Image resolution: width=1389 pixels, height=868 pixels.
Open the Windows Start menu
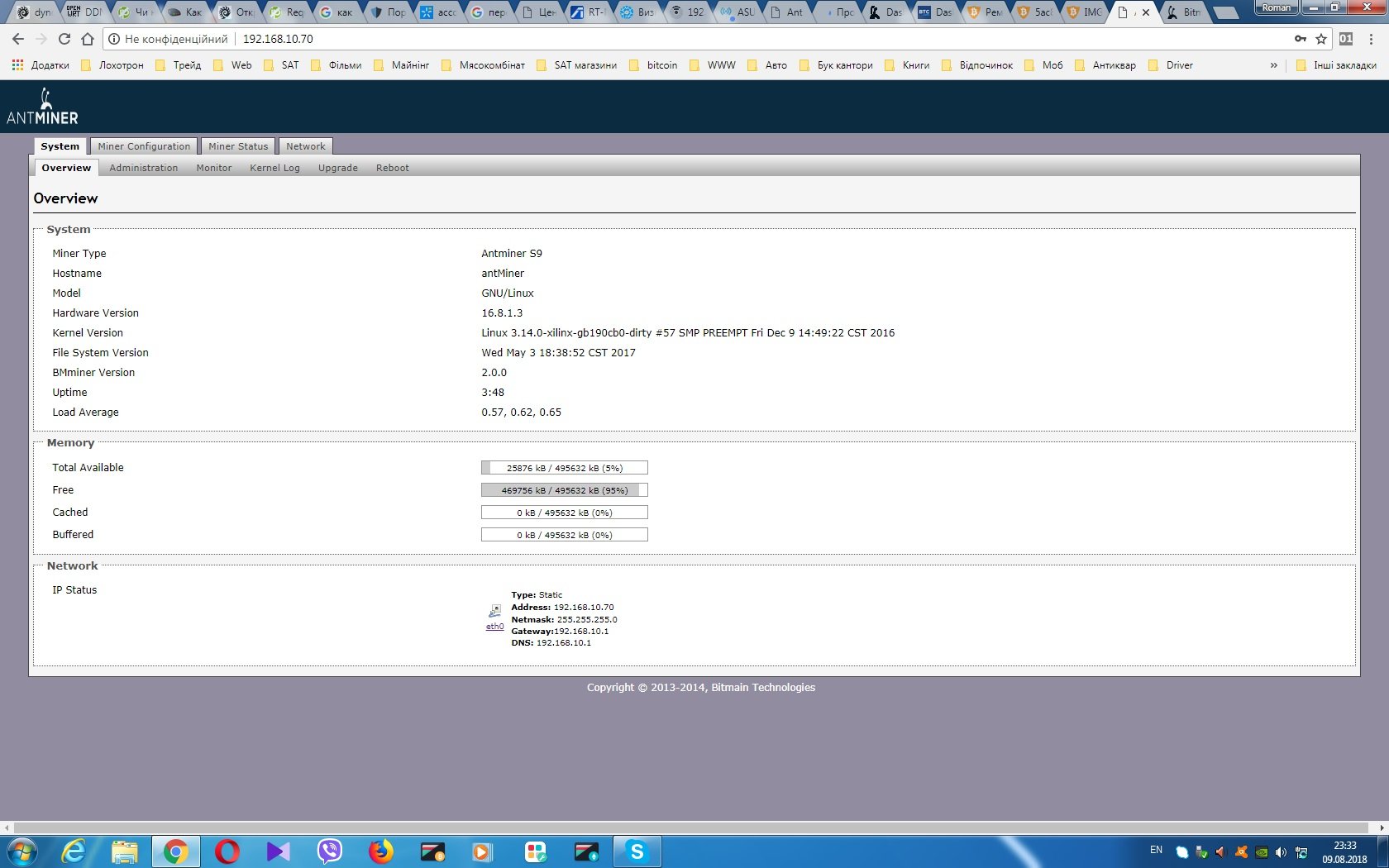(22, 851)
